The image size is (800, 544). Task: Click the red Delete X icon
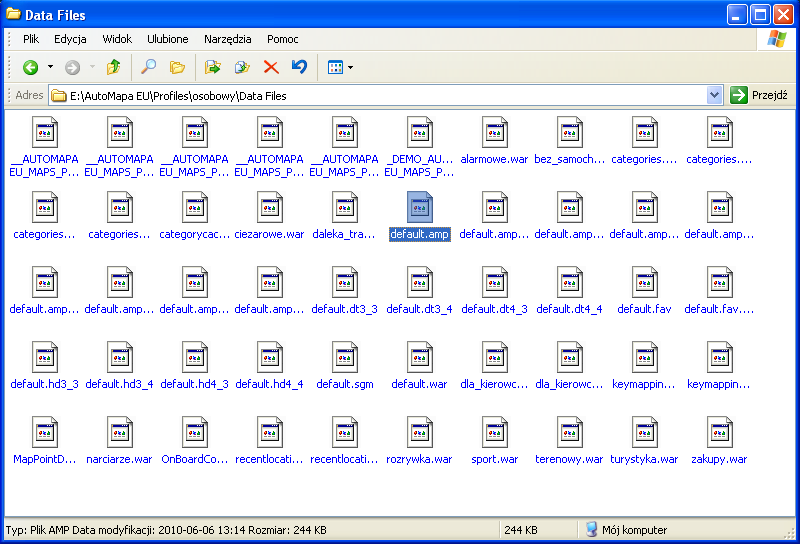point(270,67)
